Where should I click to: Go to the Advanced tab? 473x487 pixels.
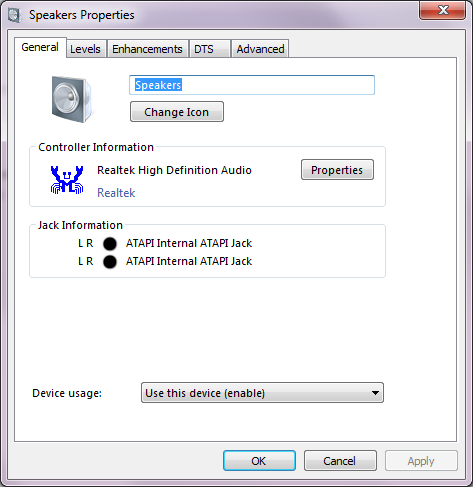pos(260,49)
